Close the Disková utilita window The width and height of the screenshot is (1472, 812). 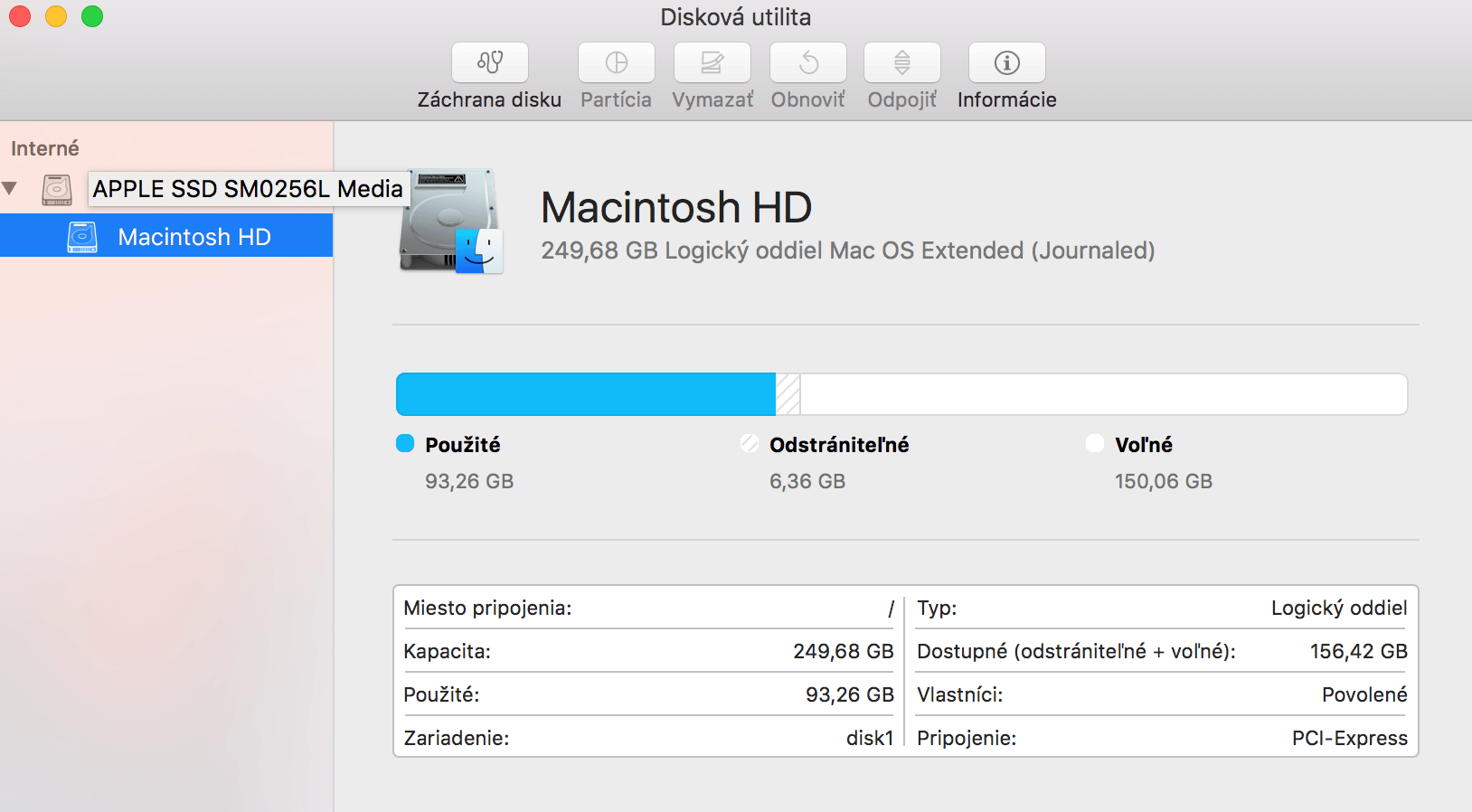click(x=20, y=16)
